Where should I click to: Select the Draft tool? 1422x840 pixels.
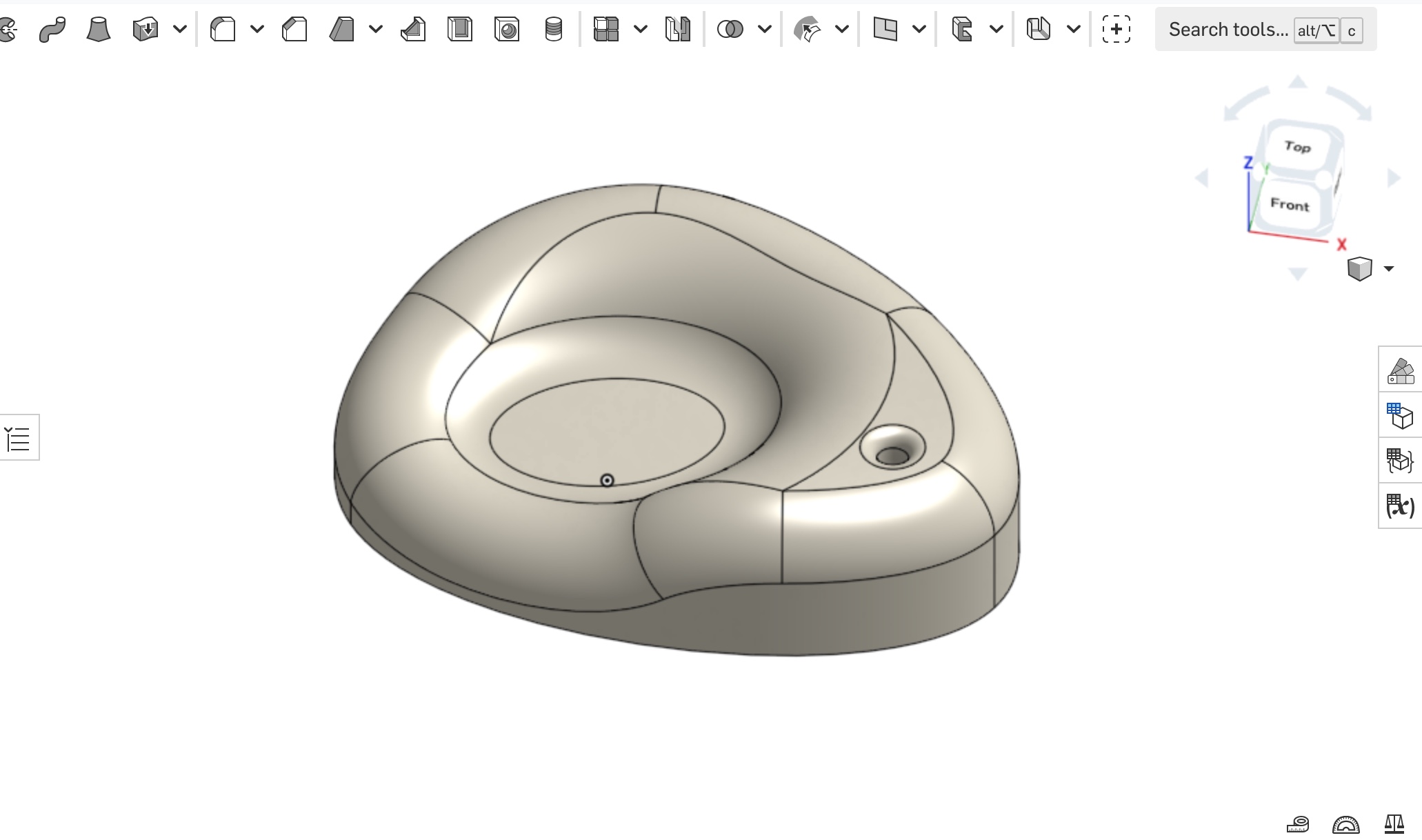(x=341, y=29)
